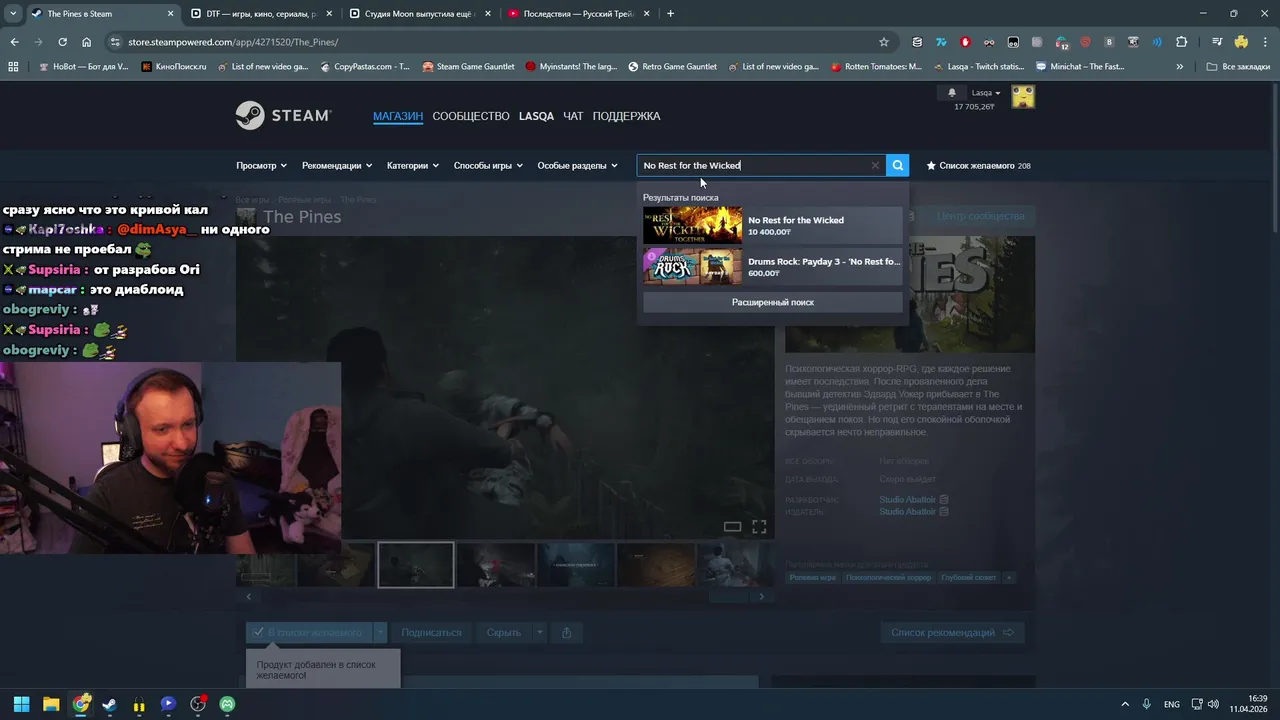Clear the Steam search field with the X
Screen dimensions: 1280x720
click(x=875, y=166)
